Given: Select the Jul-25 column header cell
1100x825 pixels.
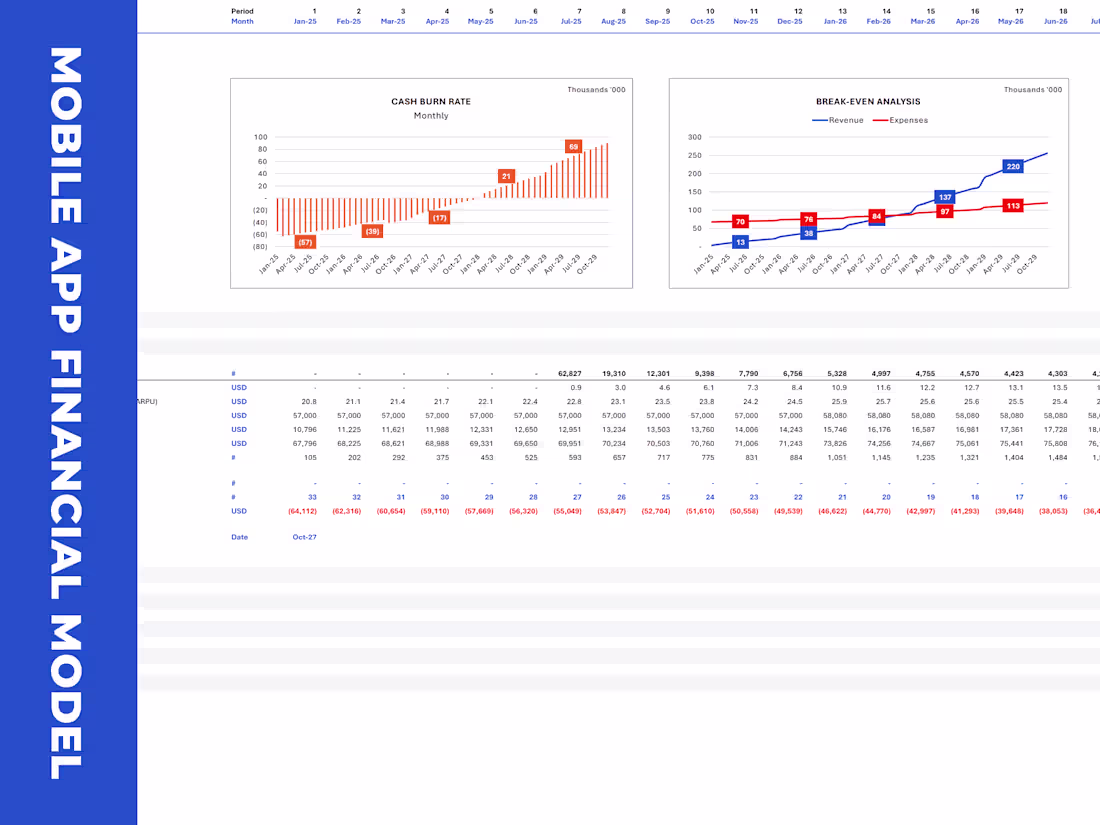Looking at the screenshot, I should click(571, 21).
